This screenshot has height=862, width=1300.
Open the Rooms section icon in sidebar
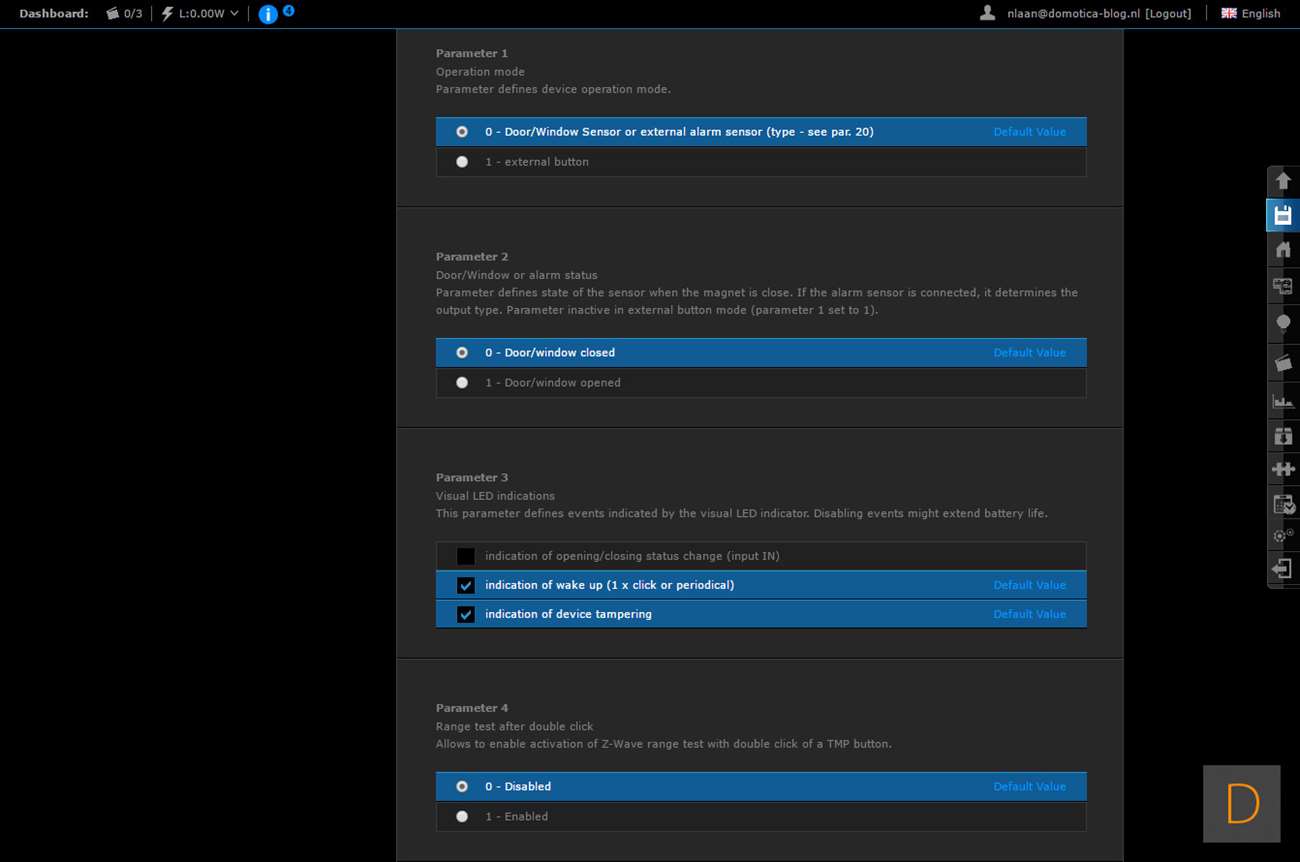[x=1283, y=286]
